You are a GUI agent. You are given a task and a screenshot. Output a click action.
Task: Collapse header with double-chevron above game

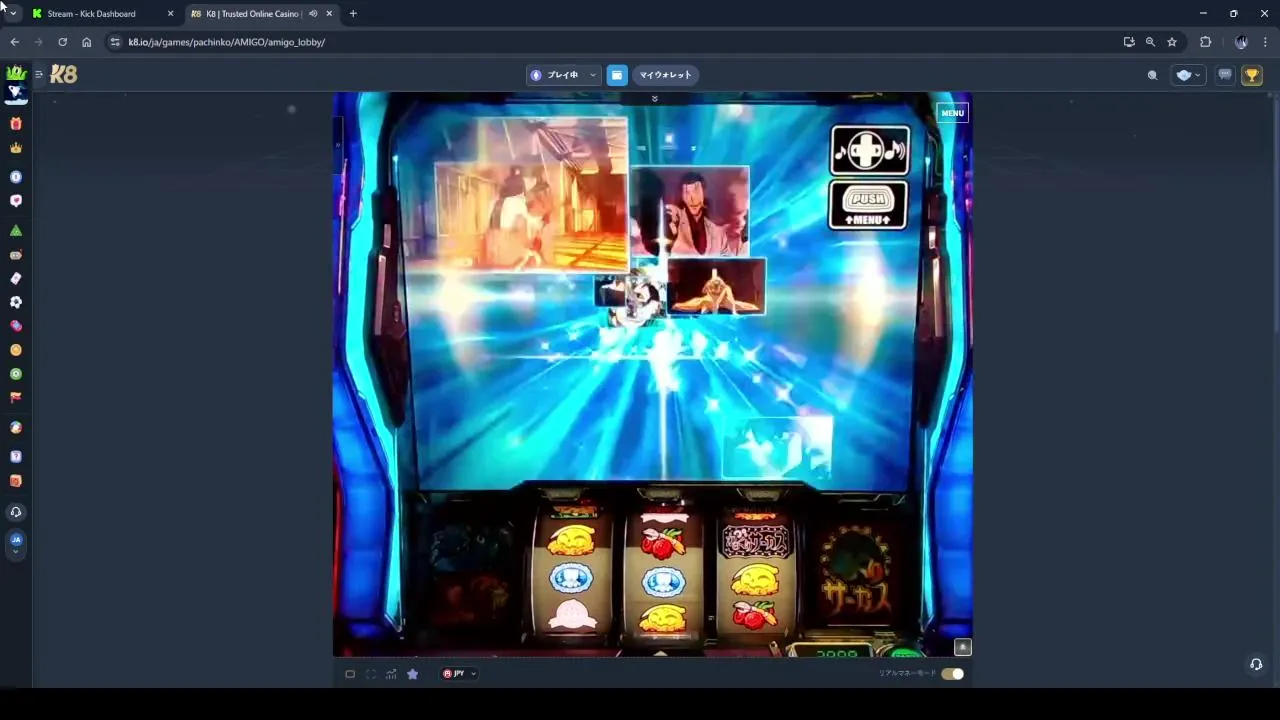[x=654, y=99]
